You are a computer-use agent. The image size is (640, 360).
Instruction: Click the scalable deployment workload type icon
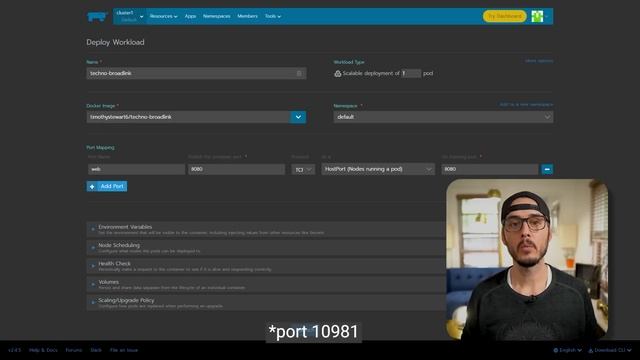pyautogui.click(x=338, y=73)
